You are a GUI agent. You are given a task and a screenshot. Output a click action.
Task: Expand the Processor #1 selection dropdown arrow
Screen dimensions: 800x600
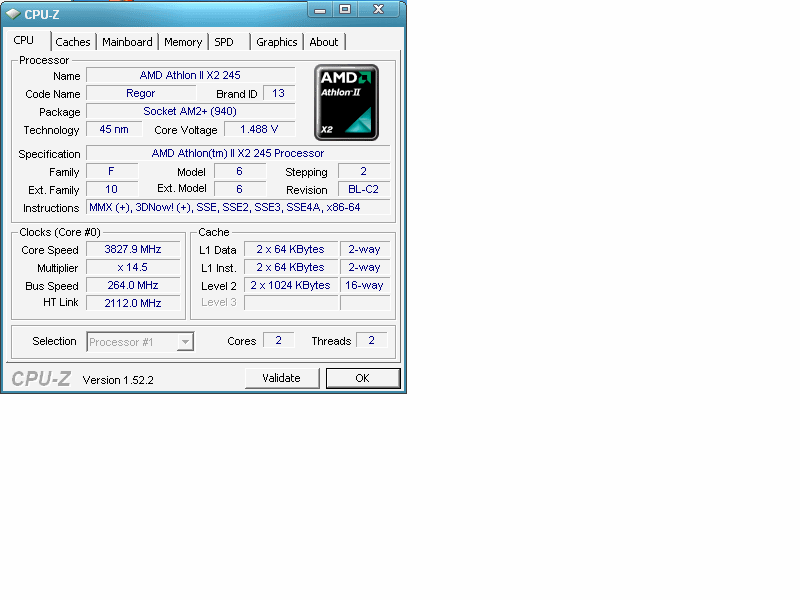click(185, 341)
